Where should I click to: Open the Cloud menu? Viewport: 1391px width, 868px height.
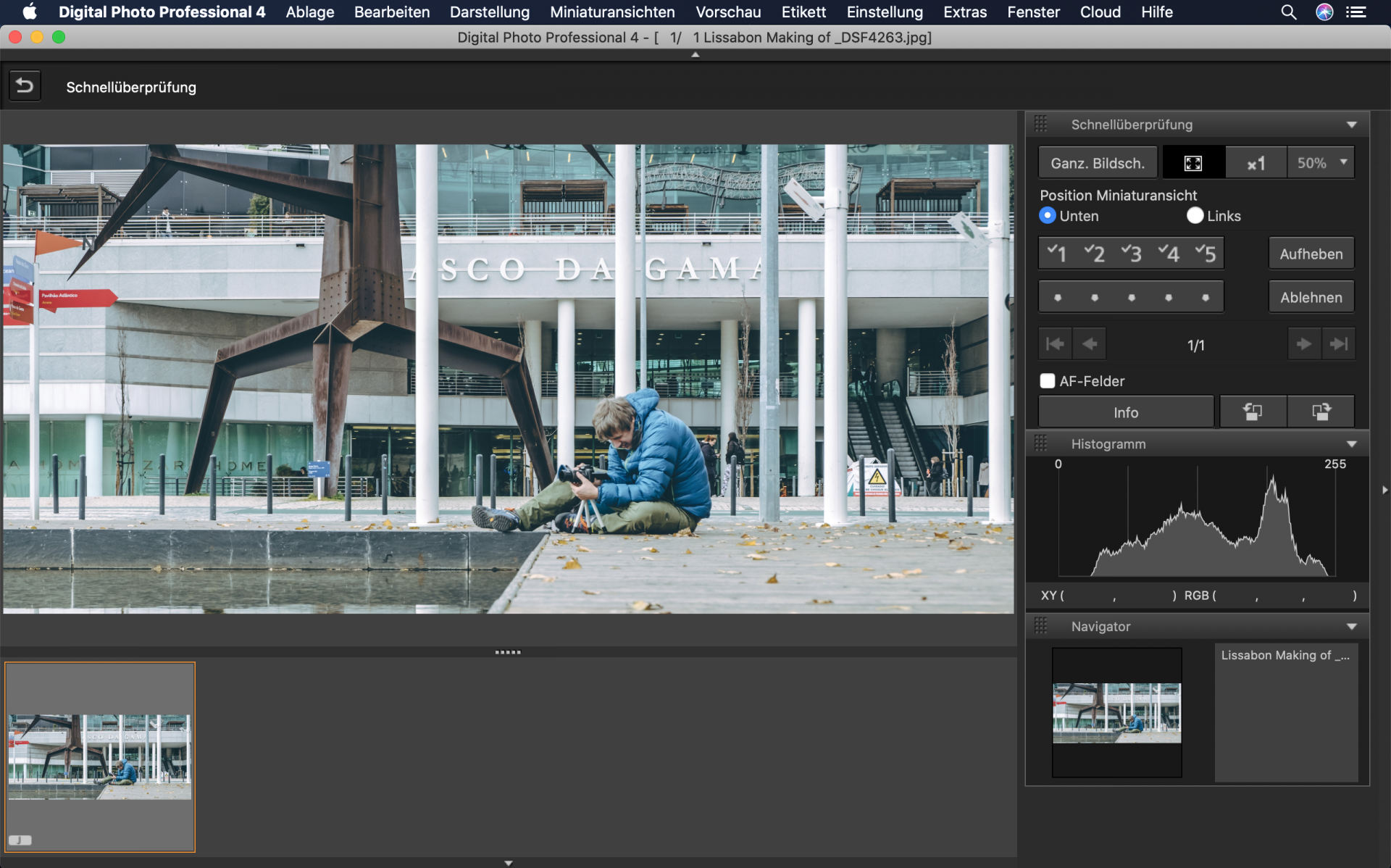pos(1100,12)
